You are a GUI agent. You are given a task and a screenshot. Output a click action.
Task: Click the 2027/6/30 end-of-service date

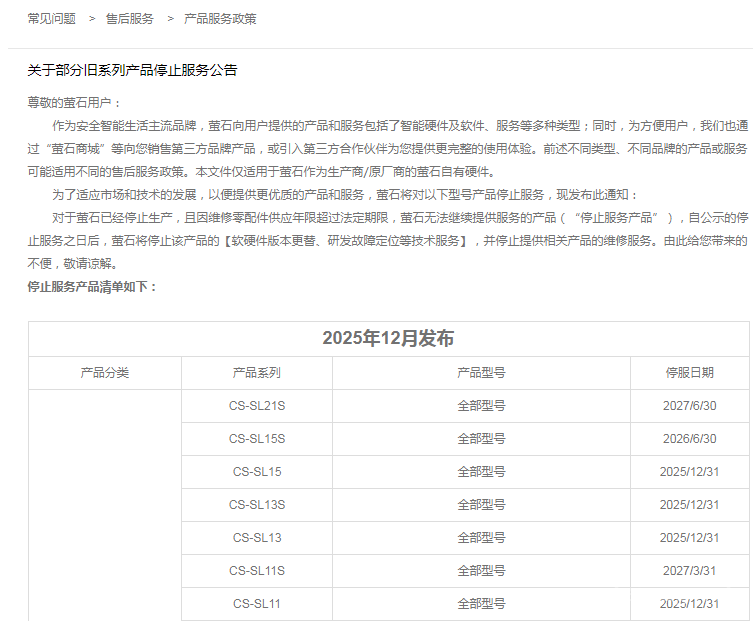[x=690, y=405]
